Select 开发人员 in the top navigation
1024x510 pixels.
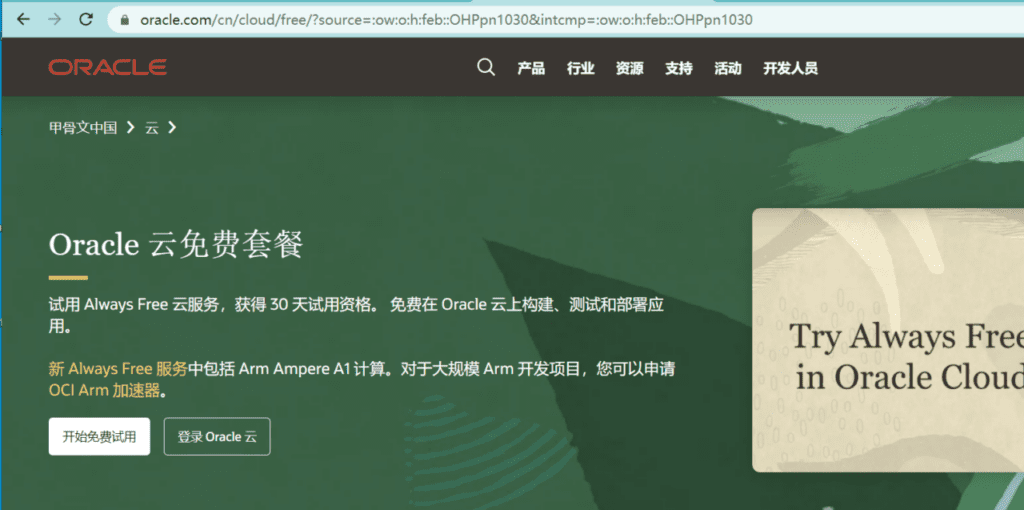[790, 68]
